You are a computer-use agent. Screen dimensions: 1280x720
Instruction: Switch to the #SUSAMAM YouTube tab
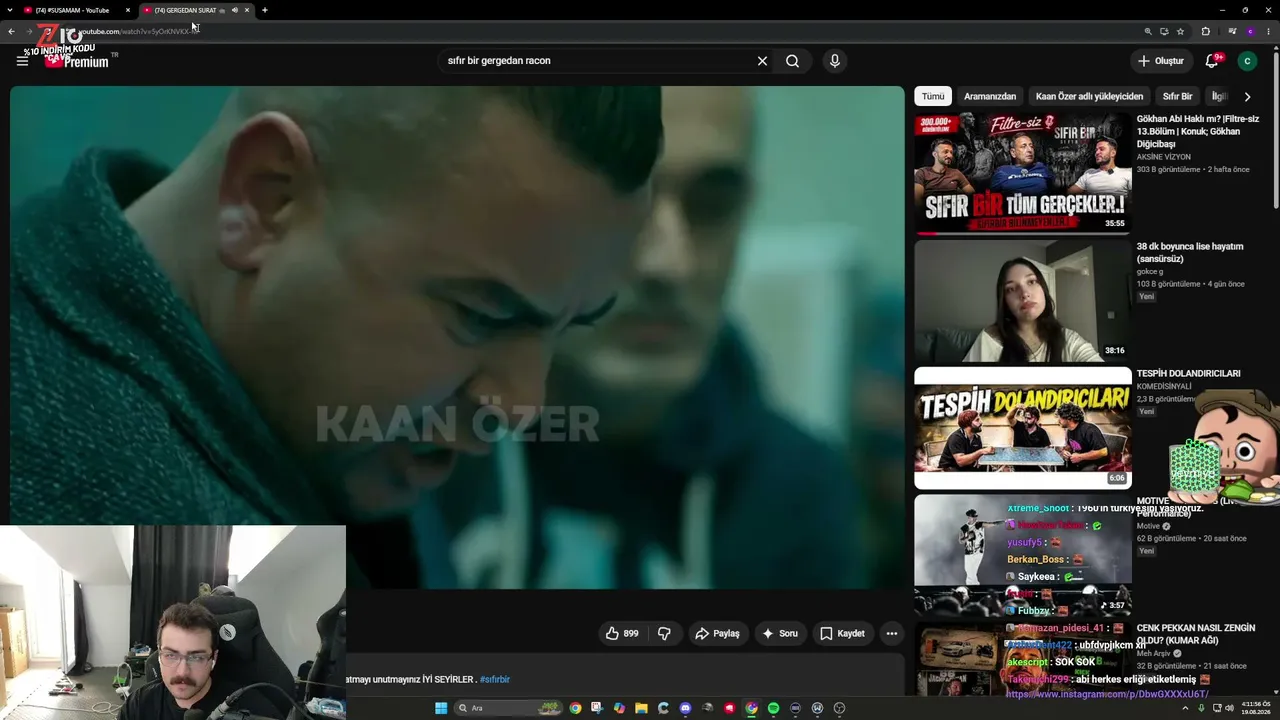76,10
